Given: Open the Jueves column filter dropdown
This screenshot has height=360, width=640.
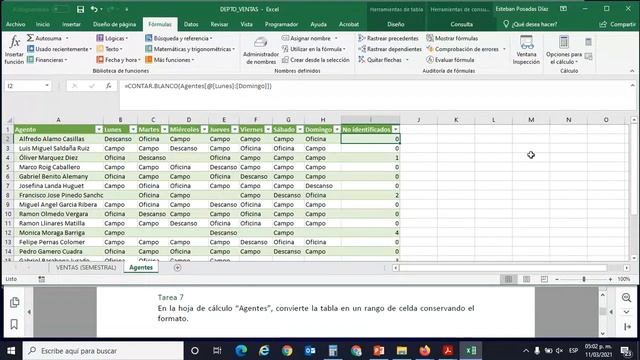Looking at the screenshot, I should click(x=235, y=129).
